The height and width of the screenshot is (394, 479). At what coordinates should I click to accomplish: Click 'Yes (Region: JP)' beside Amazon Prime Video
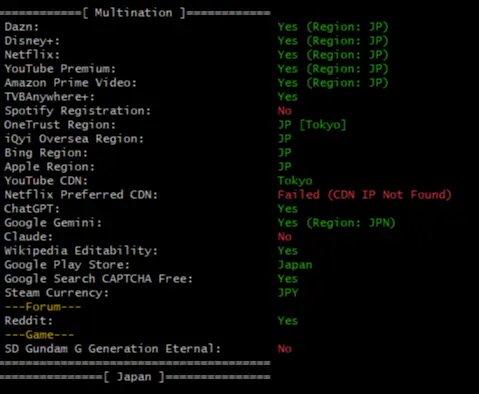tap(333, 83)
